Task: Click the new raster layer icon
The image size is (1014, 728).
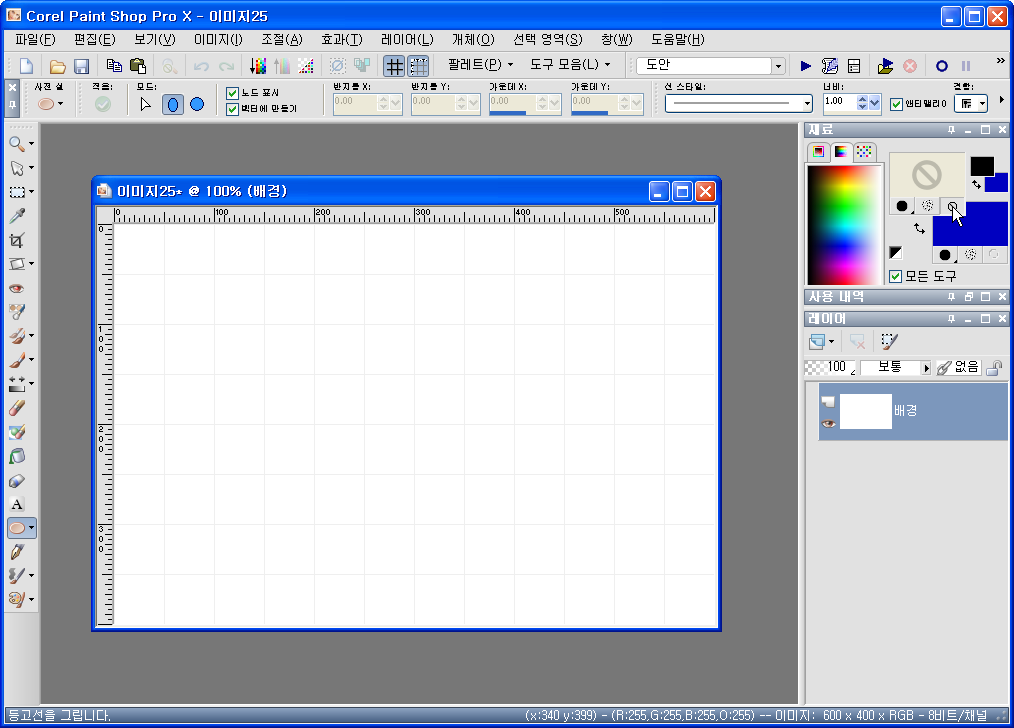Action: click(x=817, y=341)
